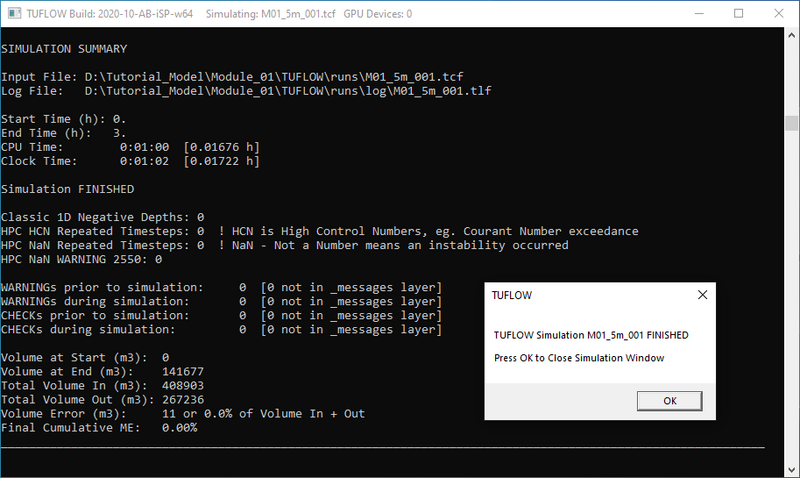Click the Log File path line
Screen dimensions: 800x478
pyautogui.click(x=245, y=91)
